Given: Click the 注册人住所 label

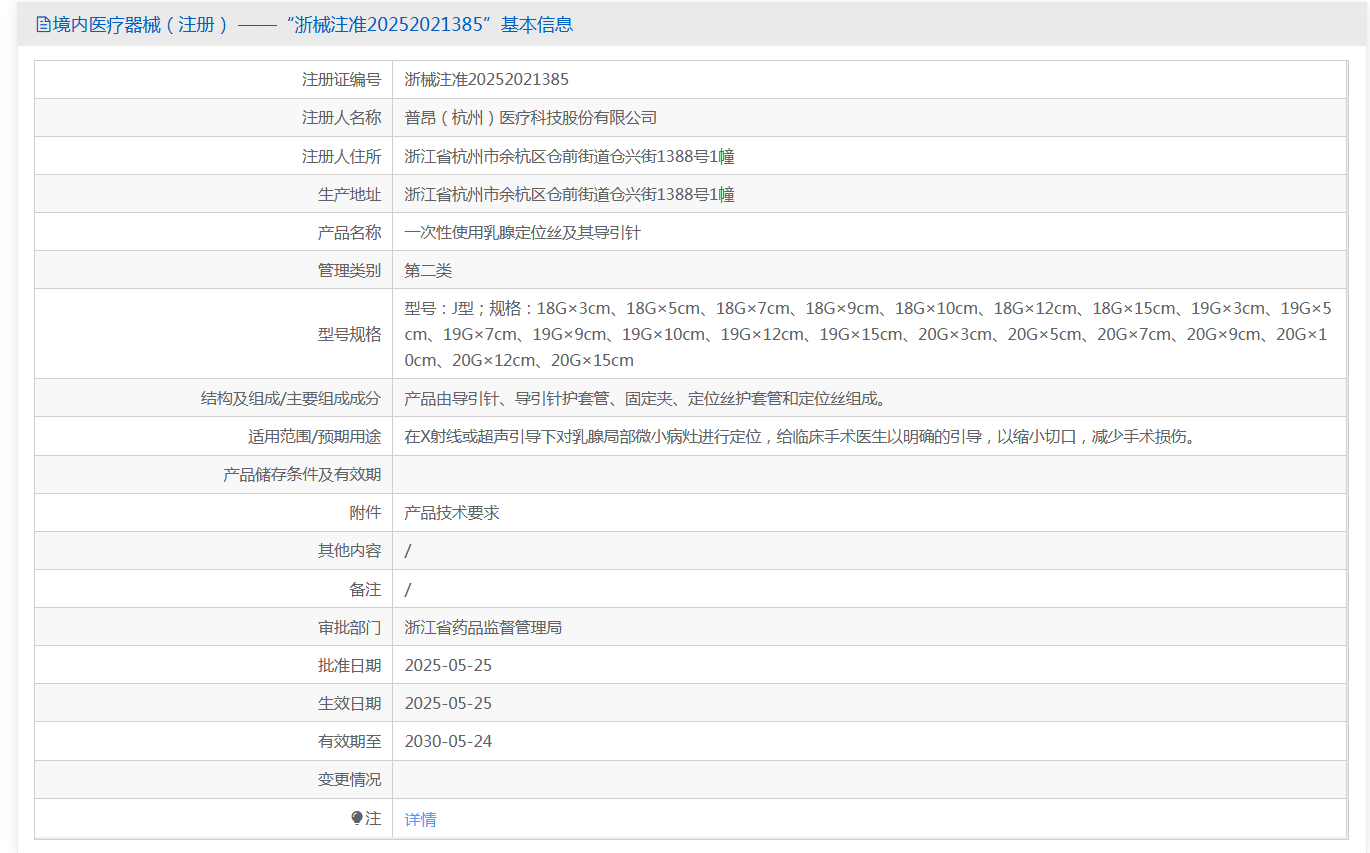Looking at the screenshot, I should pyautogui.click(x=341, y=156).
